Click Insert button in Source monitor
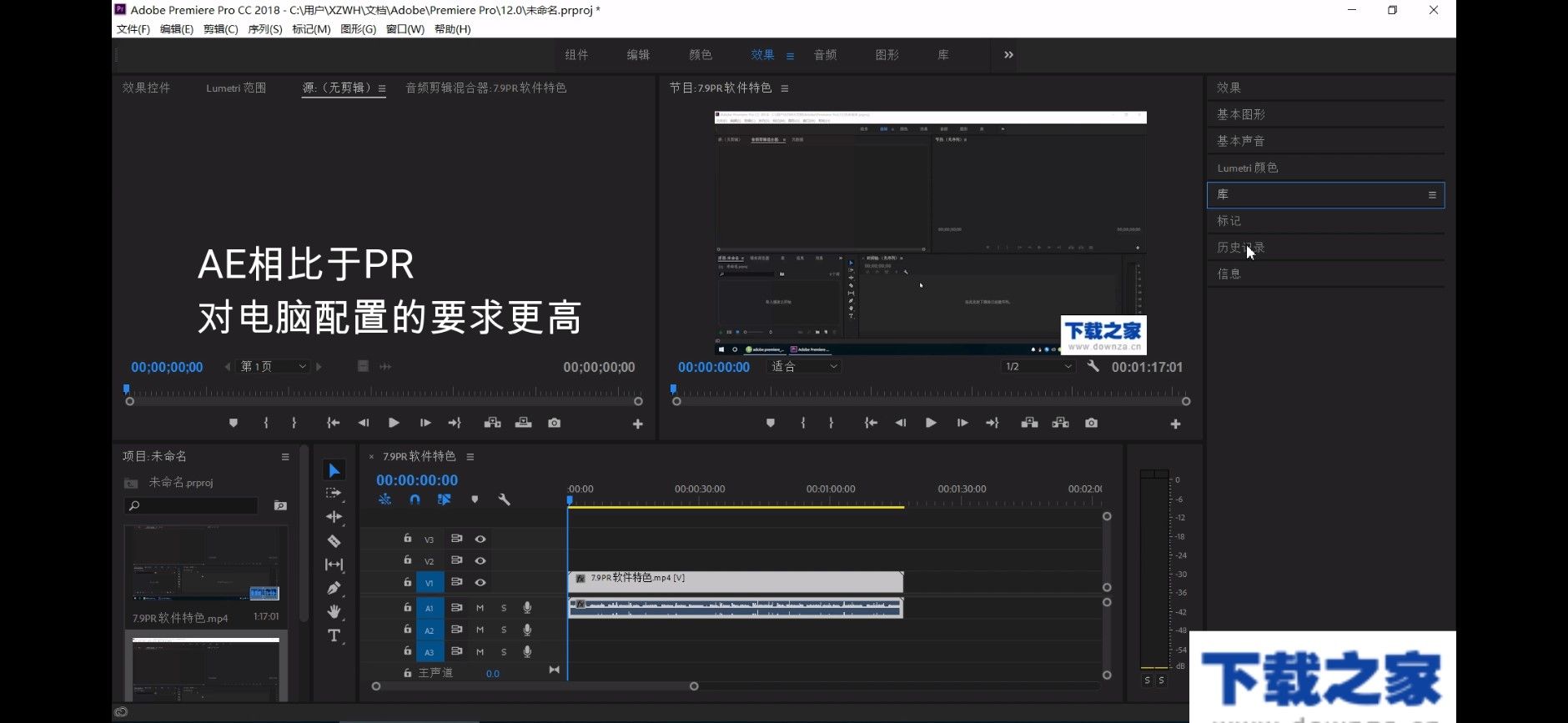Image resolution: width=1568 pixels, height=723 pixels. pos(492,423)
